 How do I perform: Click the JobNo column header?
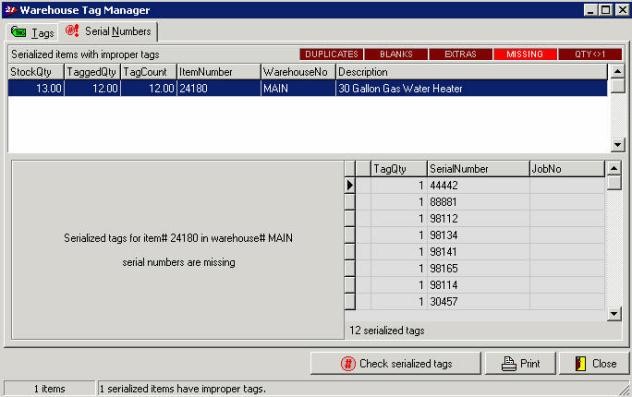[567, 169]
